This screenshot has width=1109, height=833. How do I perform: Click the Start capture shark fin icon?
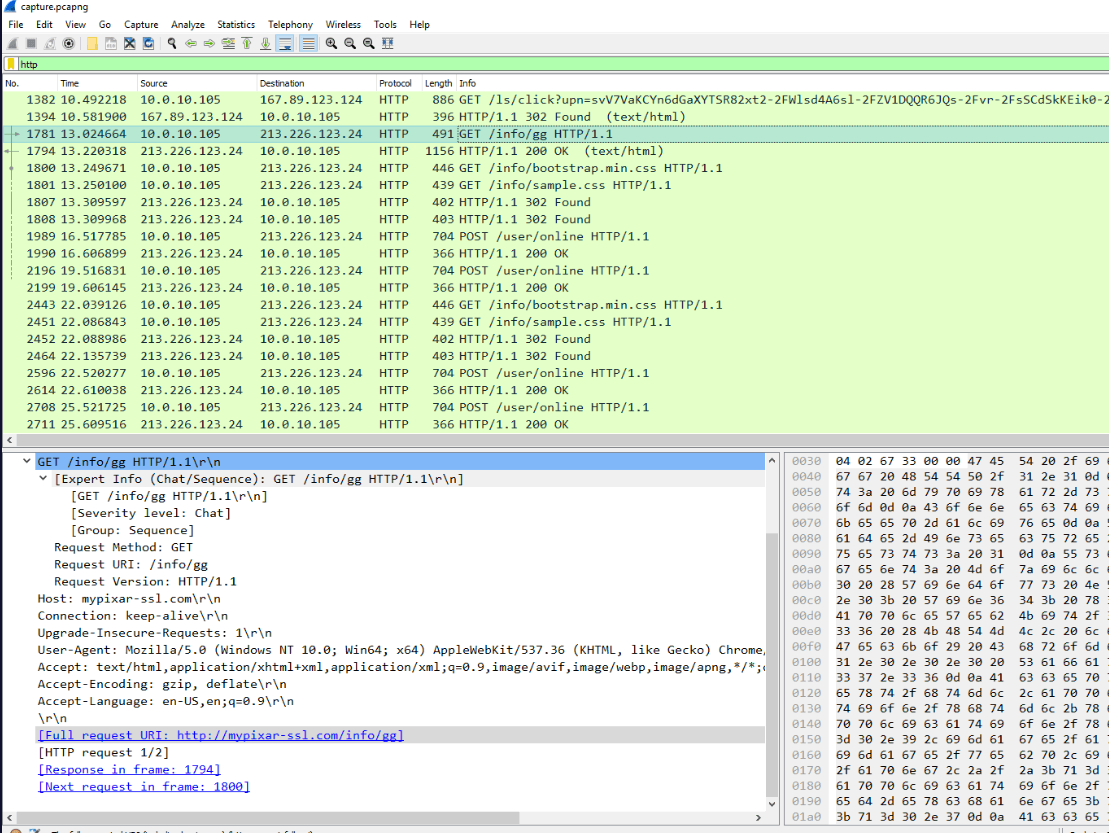pyautogui.click(x=12, y=43)
